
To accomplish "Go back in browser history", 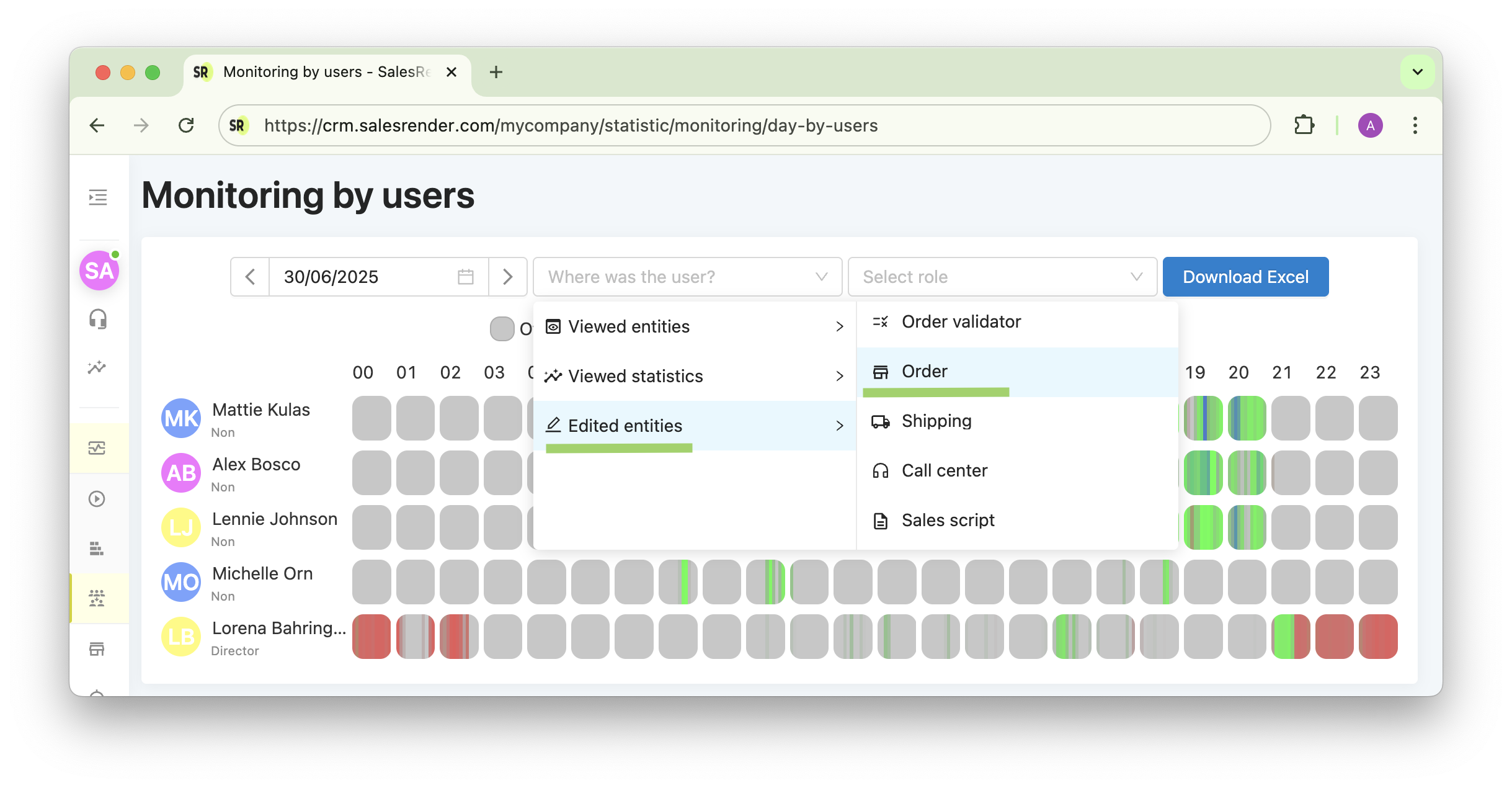I will click(x=97, y=125).
